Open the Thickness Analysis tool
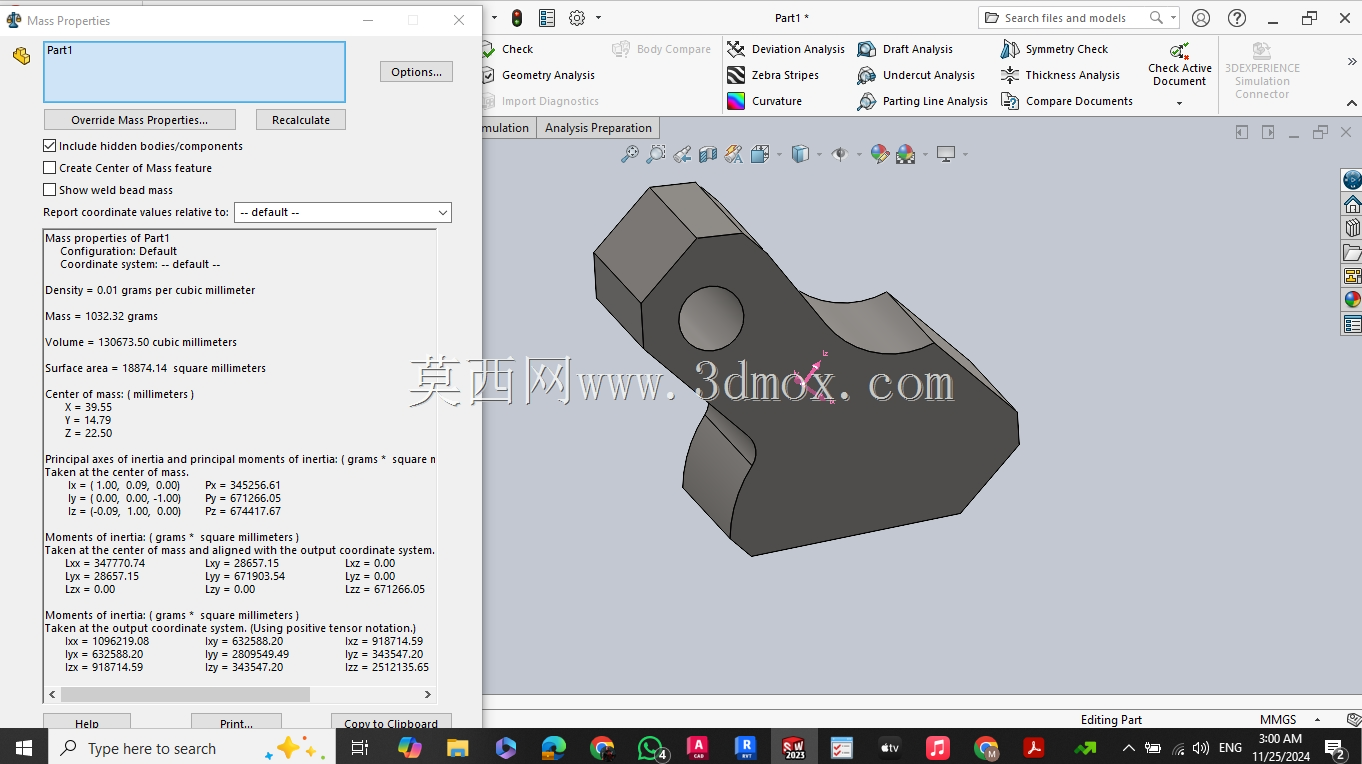This screenshot has height=764, width=1362. 1060,75
